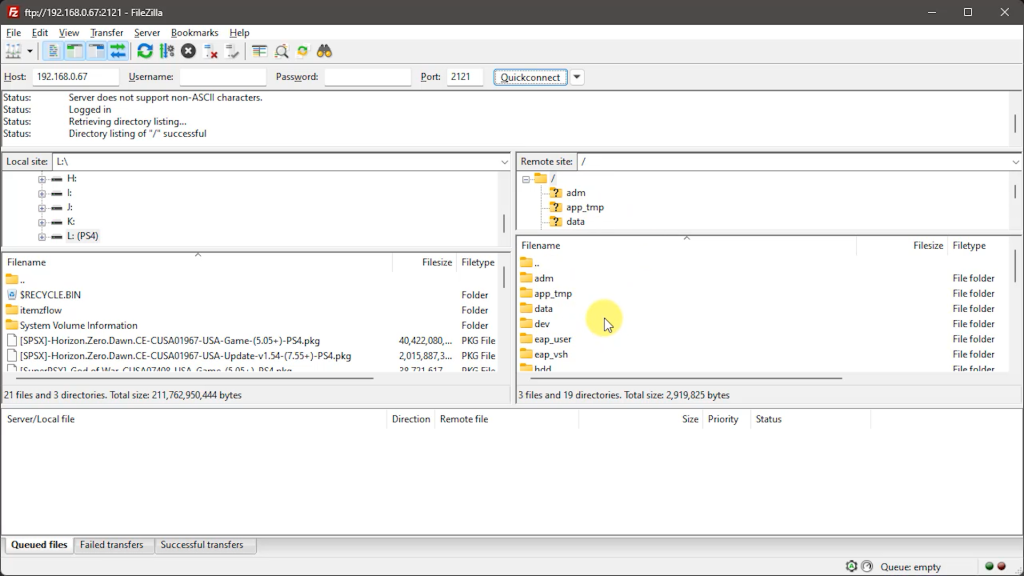
Task: Open the File menu
Action: pyautogui.click(x=13, y=33)
